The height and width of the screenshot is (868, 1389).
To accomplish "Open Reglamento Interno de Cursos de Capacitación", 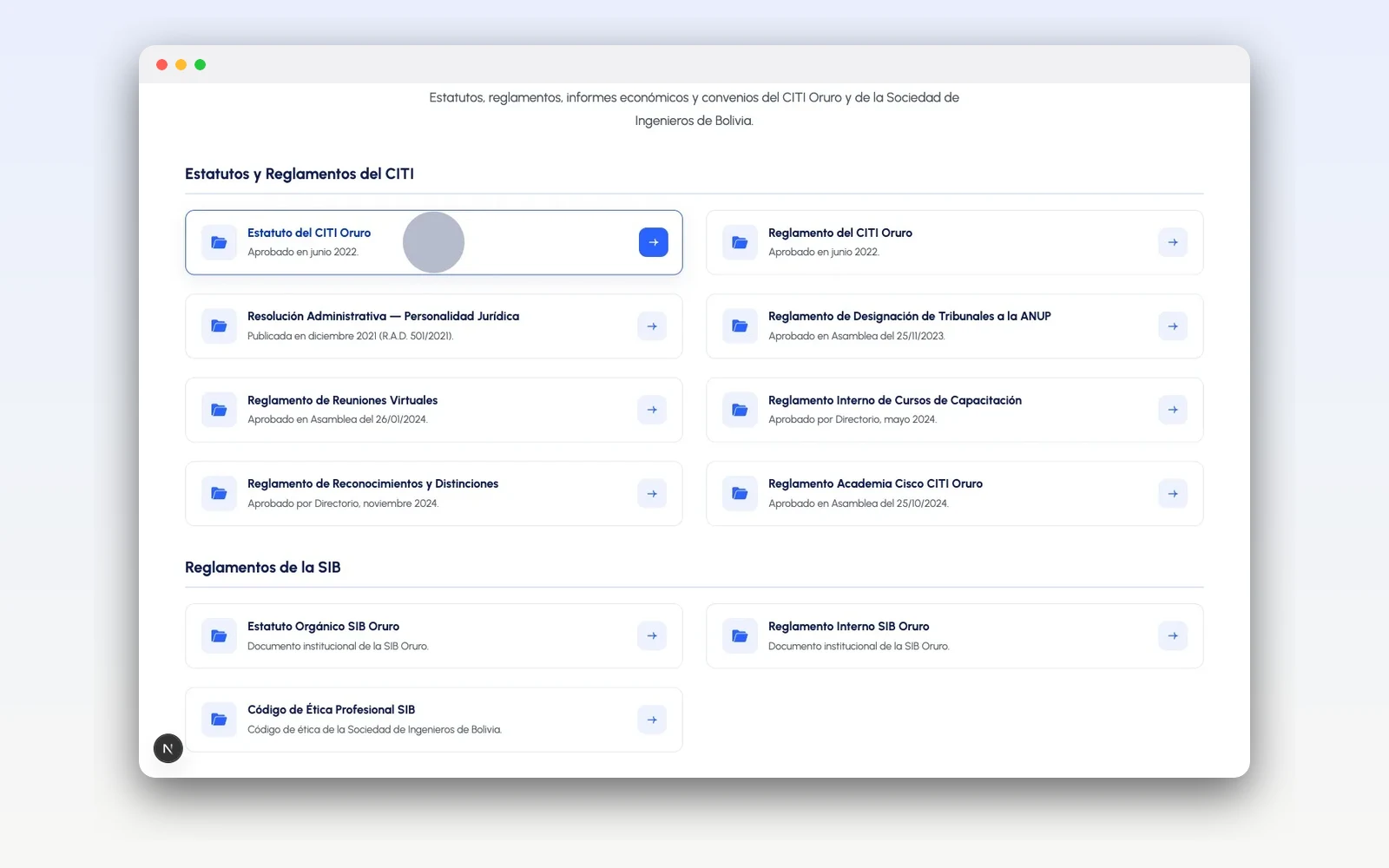I will pos(955,410).
